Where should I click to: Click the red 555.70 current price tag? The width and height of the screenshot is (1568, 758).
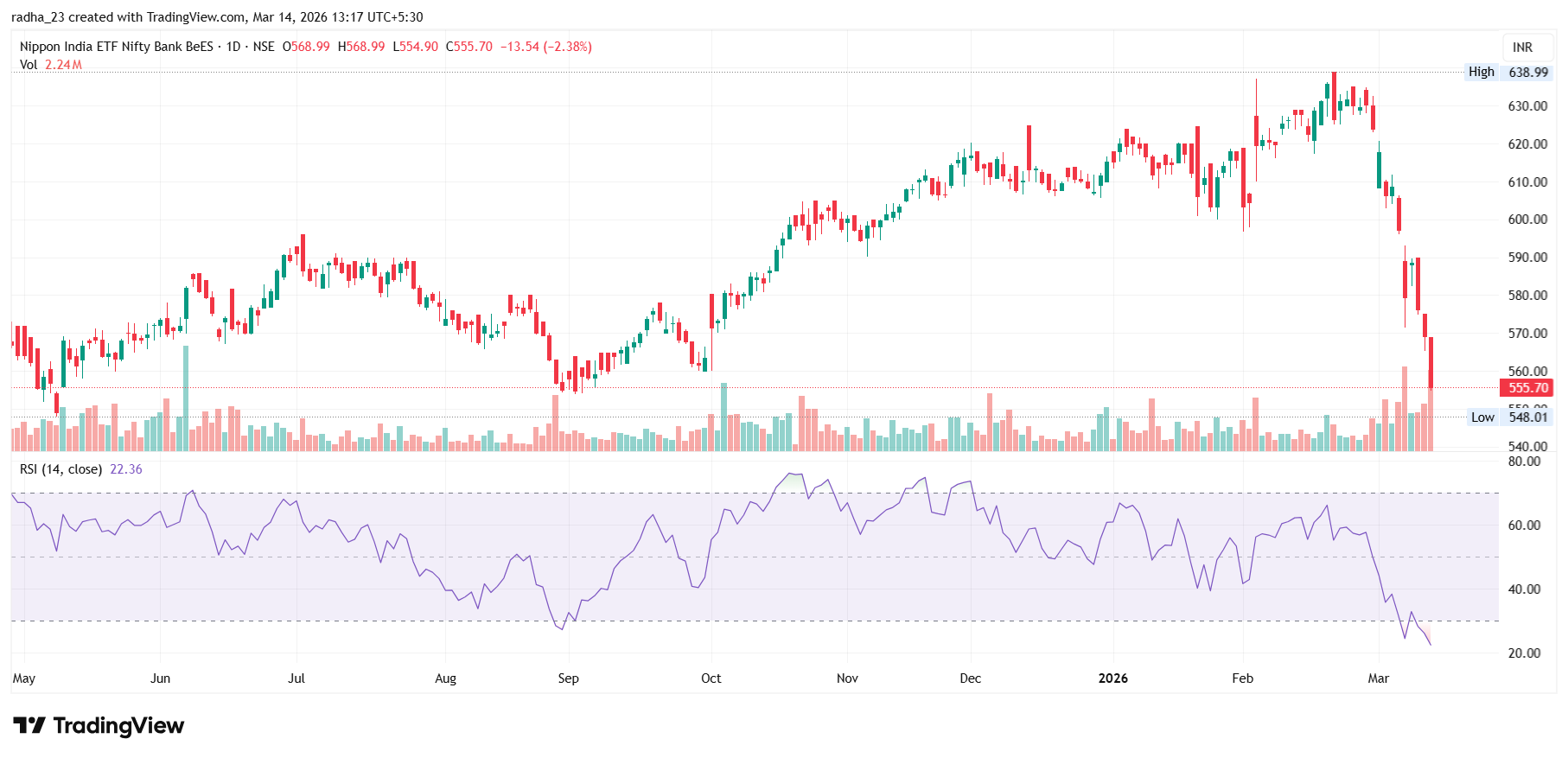(1528, 388)
